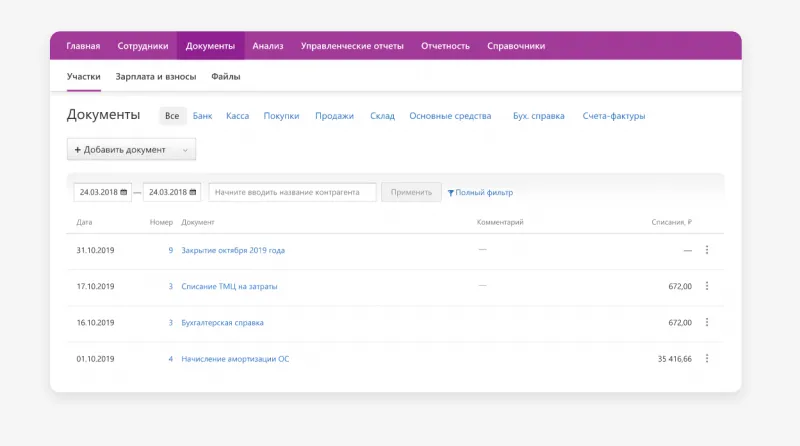Open the Сотрудники top menu
The image size is (800, 446).
pos(143,46)
